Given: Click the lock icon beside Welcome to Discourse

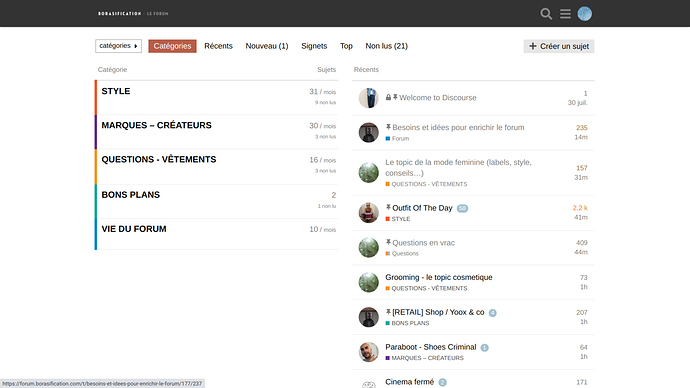Looking at the screenshot, I should 388,97.
